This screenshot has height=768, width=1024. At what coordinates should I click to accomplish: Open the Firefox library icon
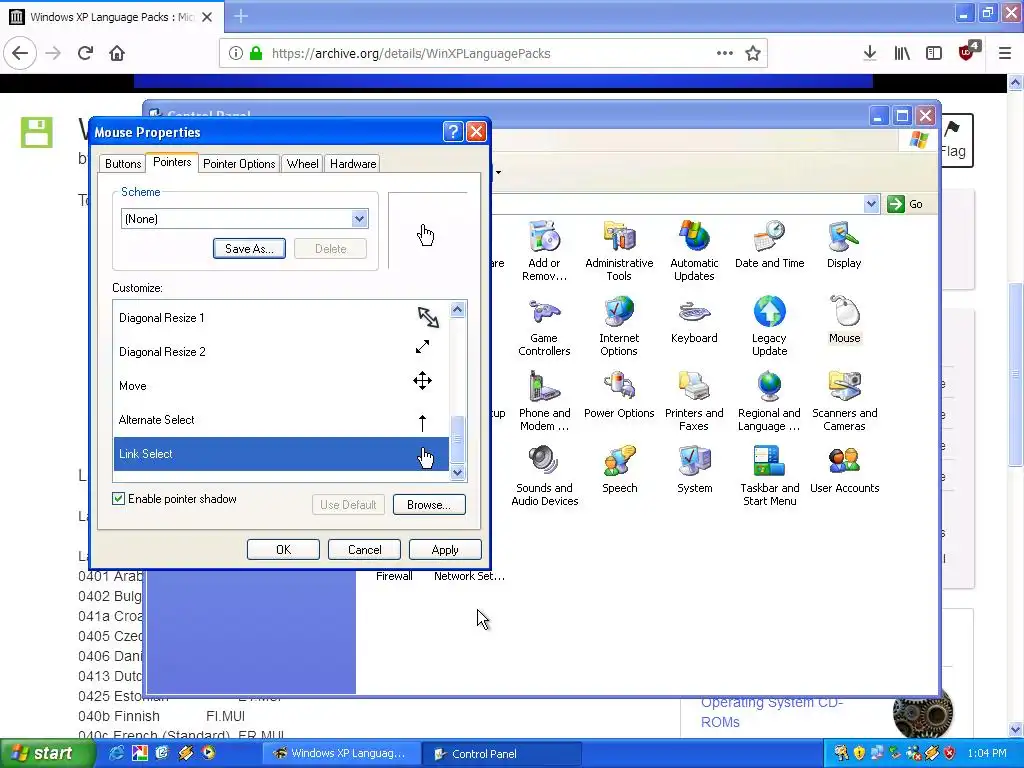tap(902, 54)
